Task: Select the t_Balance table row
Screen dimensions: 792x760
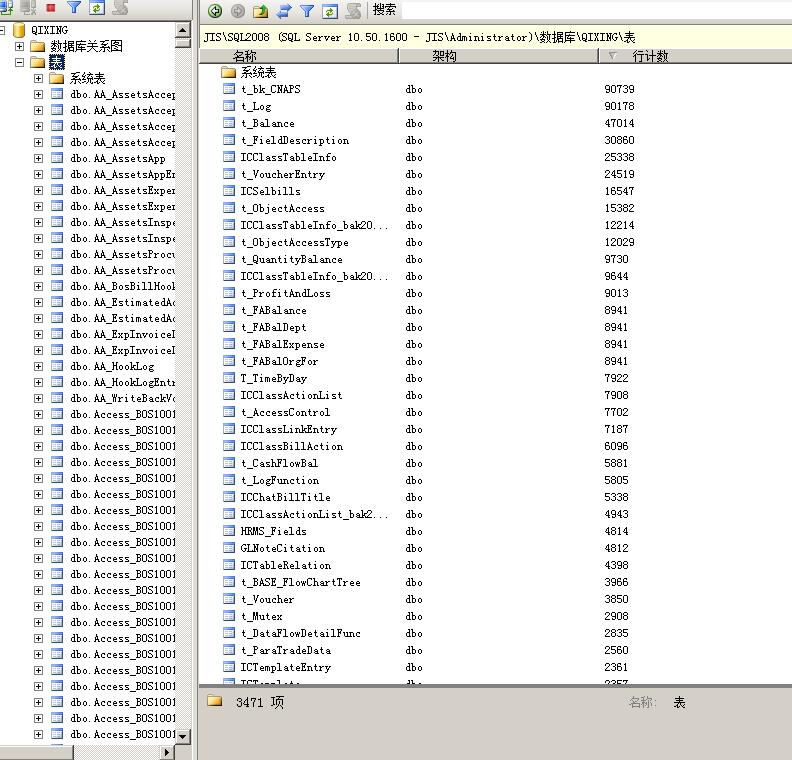Action: point(268,123)
